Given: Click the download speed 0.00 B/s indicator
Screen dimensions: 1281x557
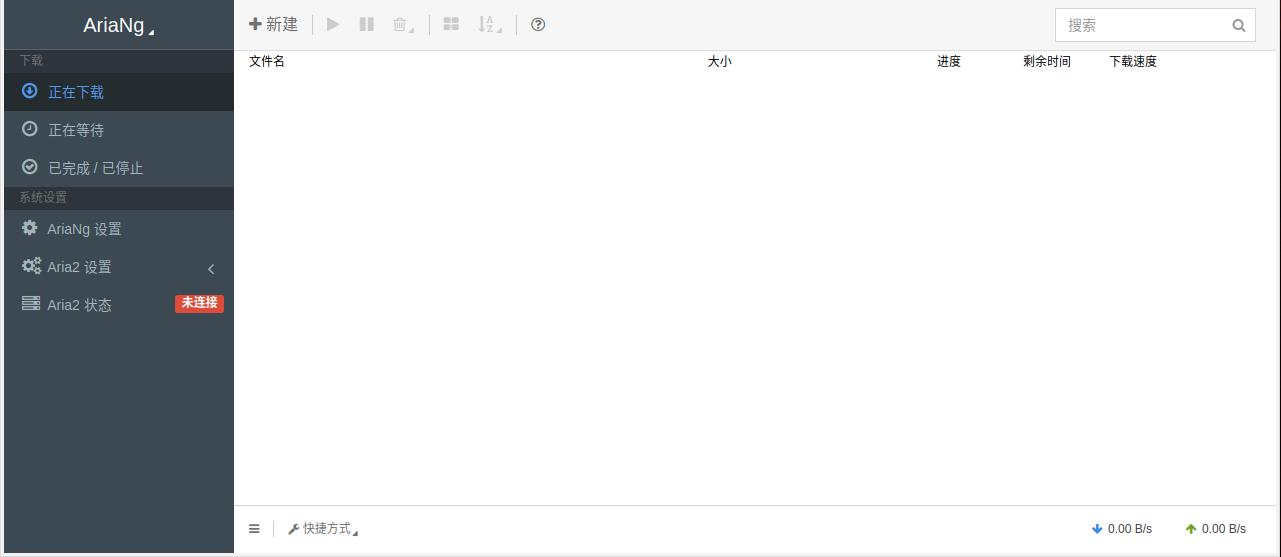Looking at the screenshot, I should [x=1122, y=529].
